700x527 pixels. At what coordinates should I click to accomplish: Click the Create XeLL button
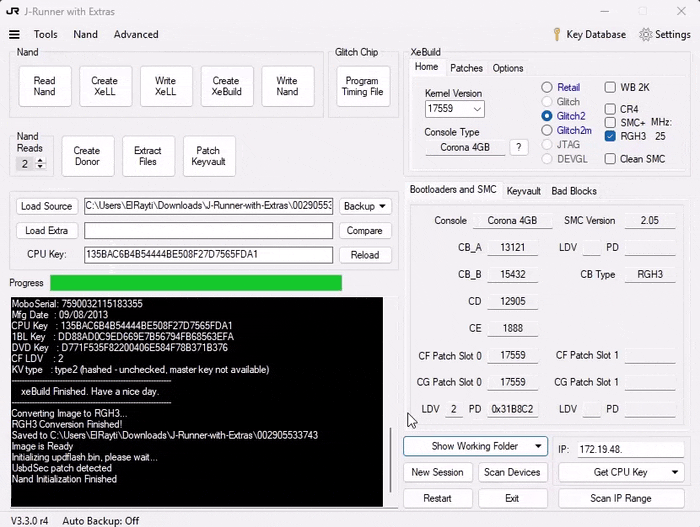click(x=105, y=86)
